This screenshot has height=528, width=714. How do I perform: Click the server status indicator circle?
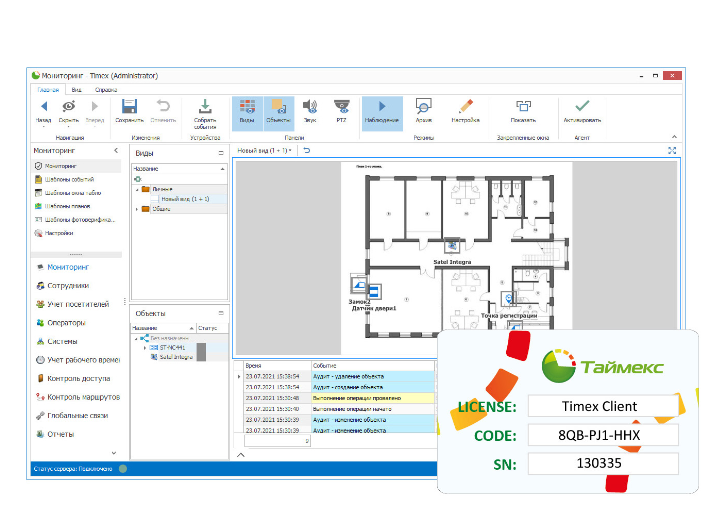point(122,468)
